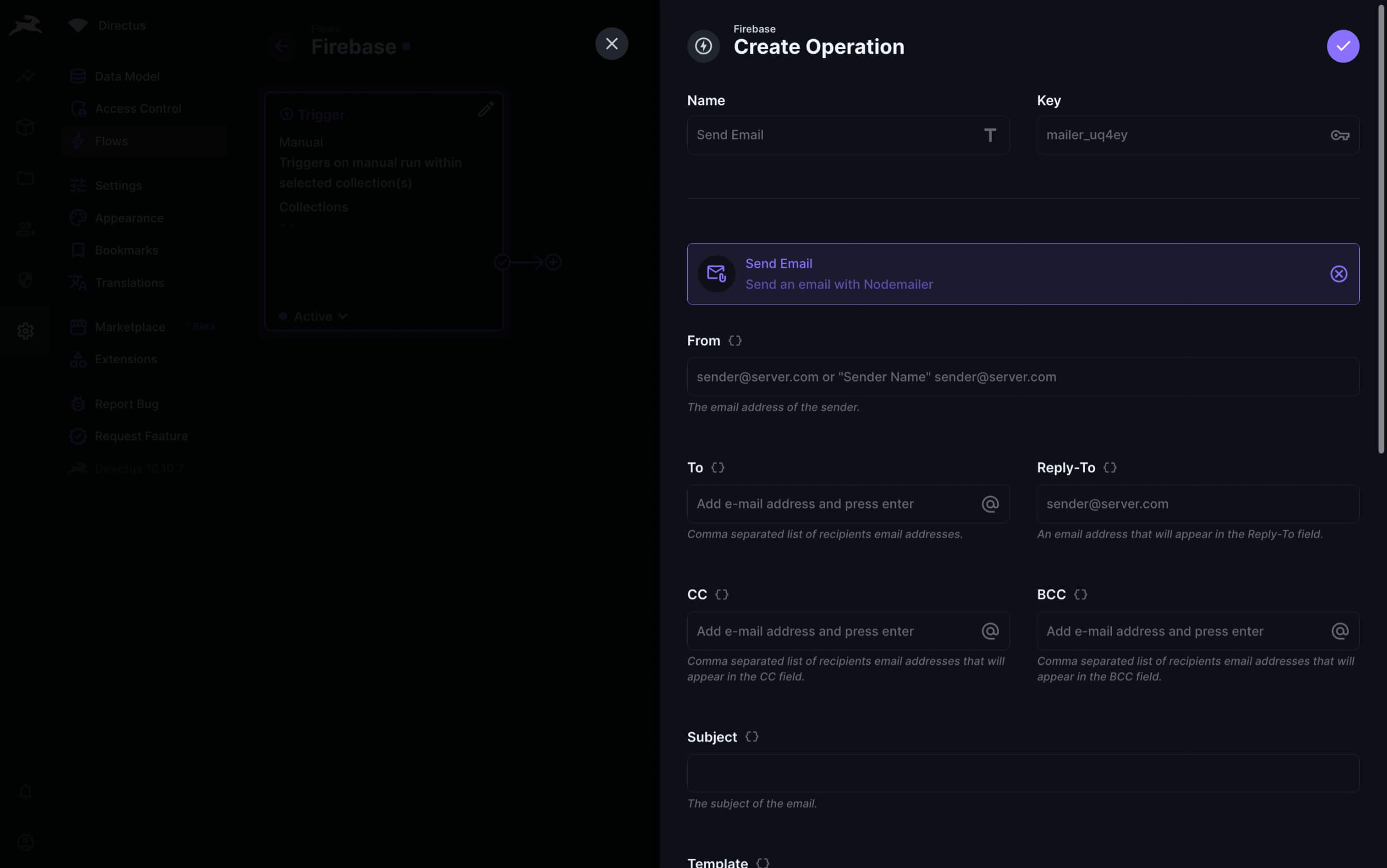Toggle raw editor for the From field

[x=735, y=341]
